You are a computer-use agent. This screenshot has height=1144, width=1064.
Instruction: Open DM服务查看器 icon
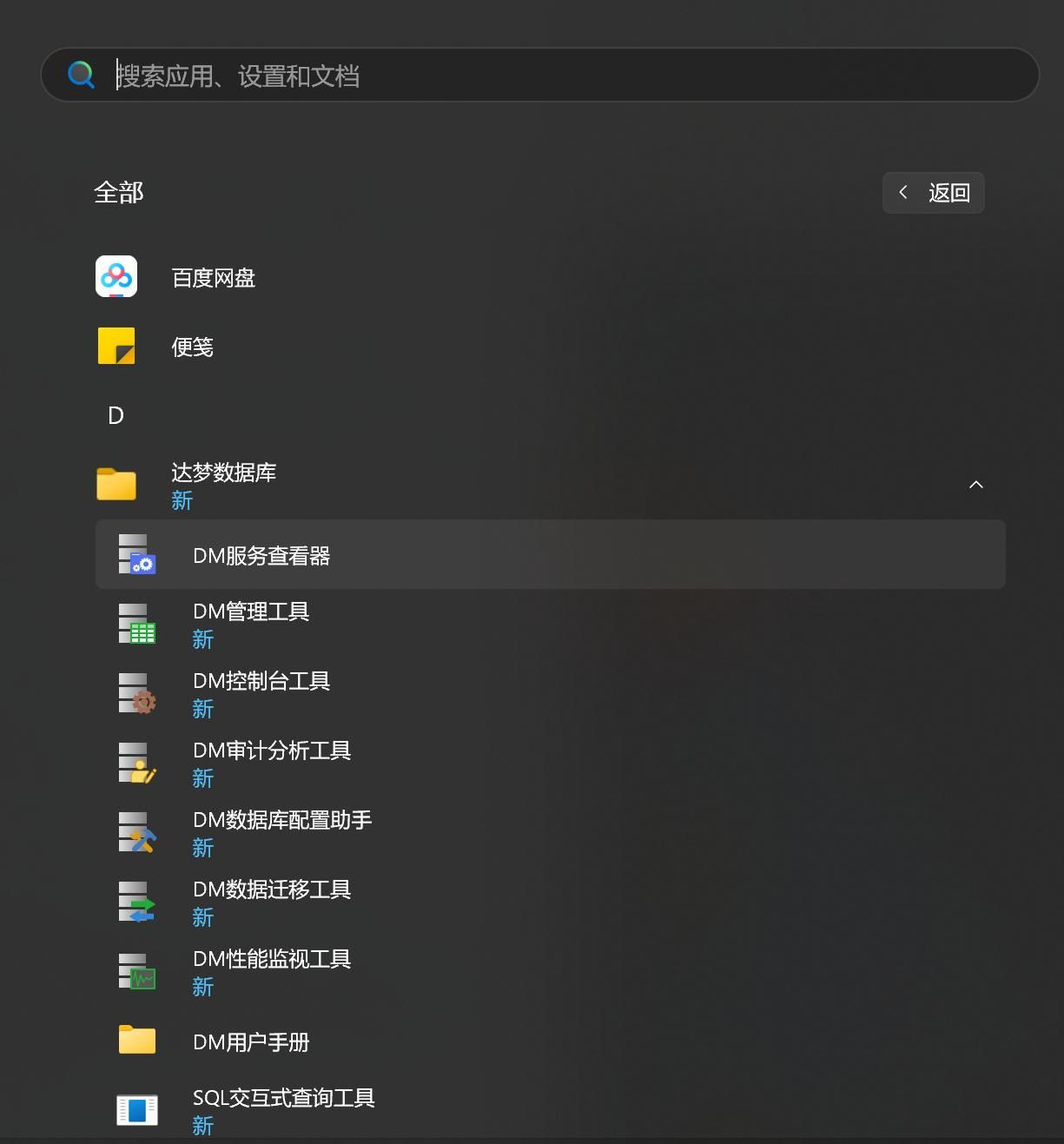(137, 554)
